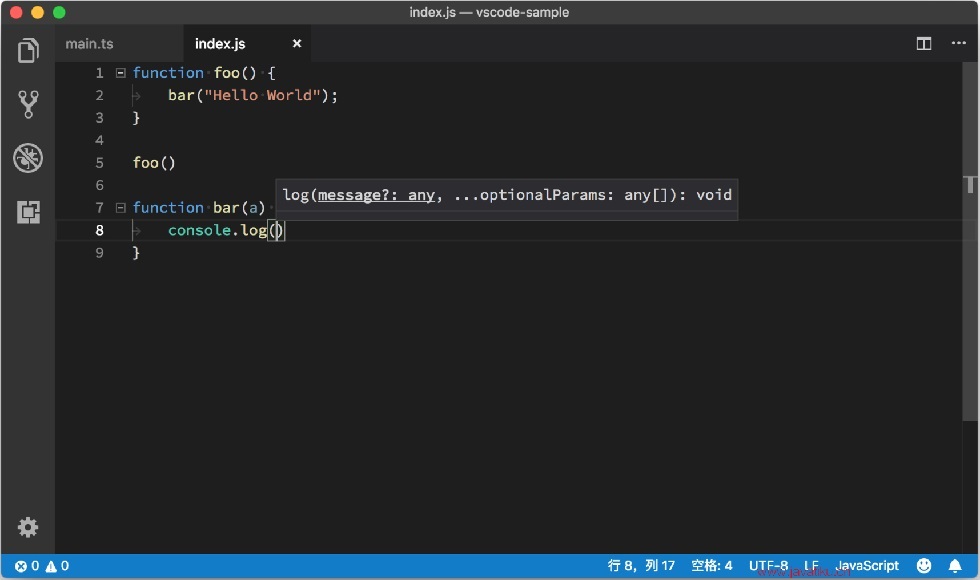Open the feedback smiley icon
Screen dimensions: 980x580
click(924, 566)
